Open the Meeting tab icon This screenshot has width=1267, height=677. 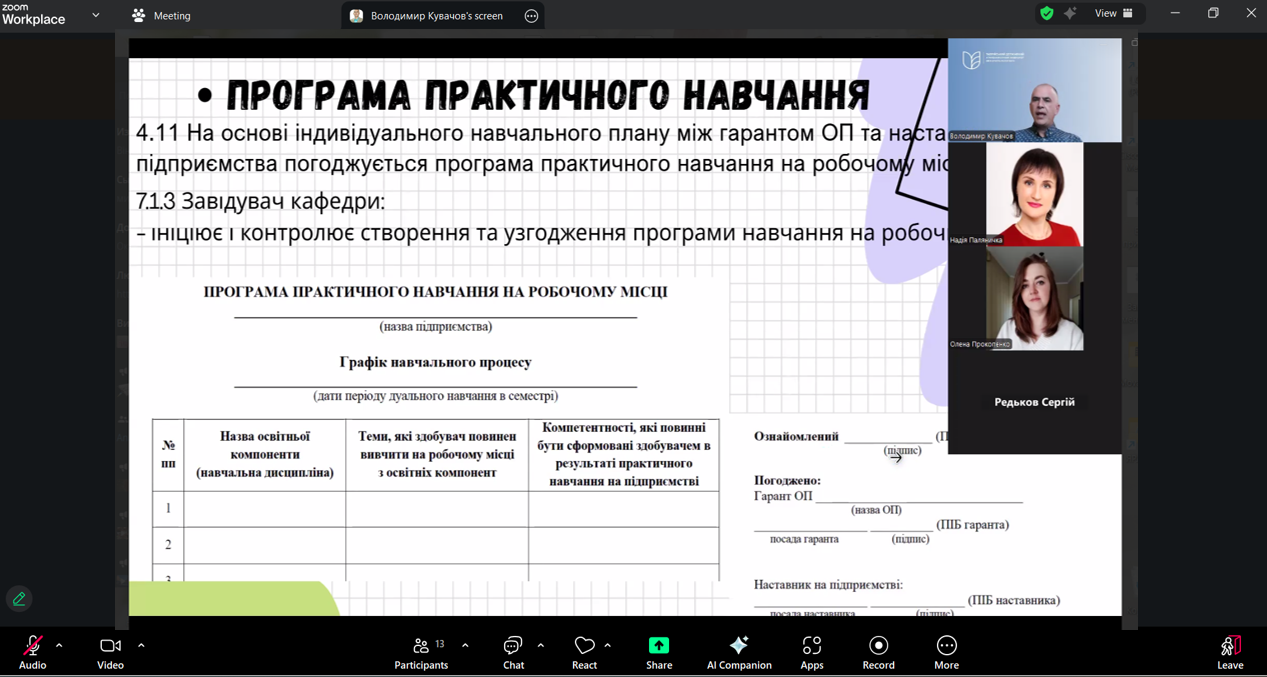point(139,16)
